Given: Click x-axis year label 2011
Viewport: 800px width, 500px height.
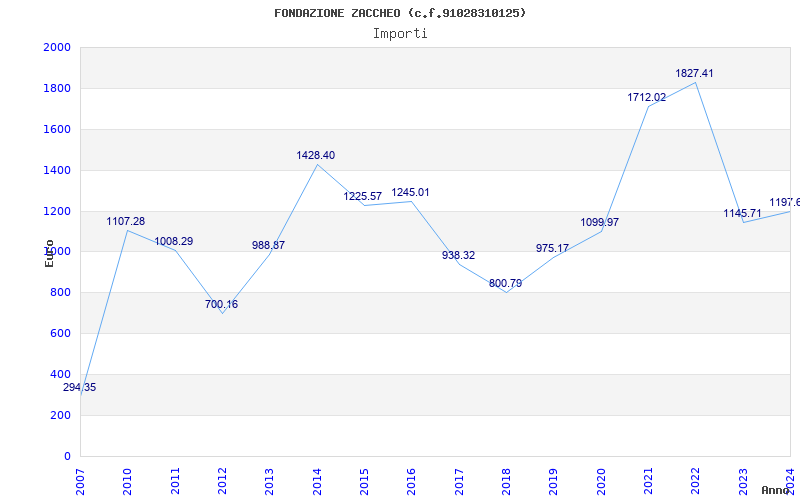Looking at the screenshot, I should click(175, 482).
